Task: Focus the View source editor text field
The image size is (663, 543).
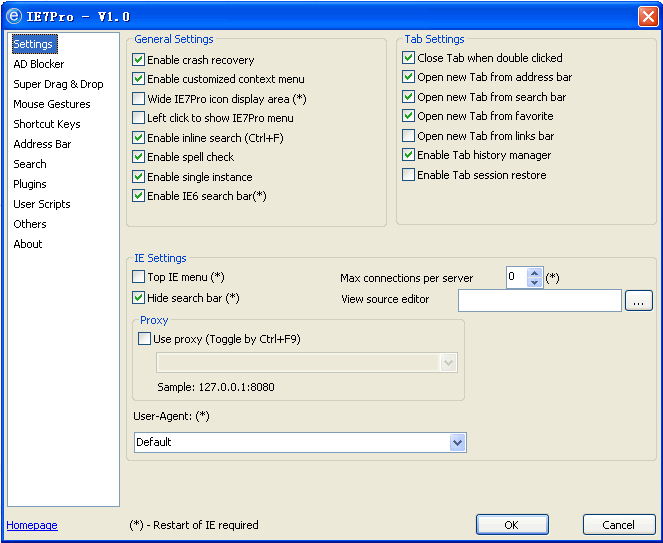Action: click(540, 301)
